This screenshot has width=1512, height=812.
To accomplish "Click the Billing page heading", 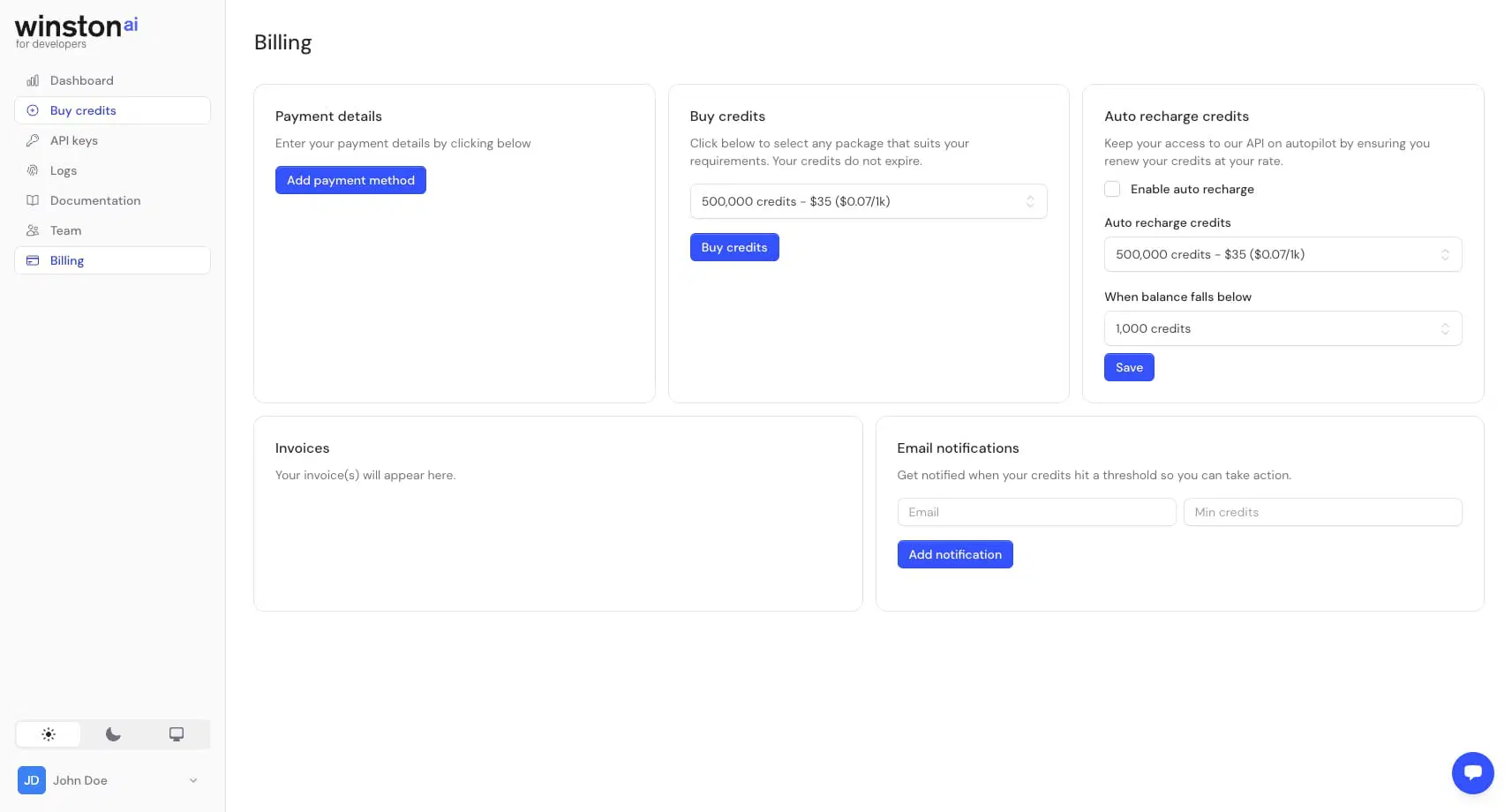I will 282,42.
